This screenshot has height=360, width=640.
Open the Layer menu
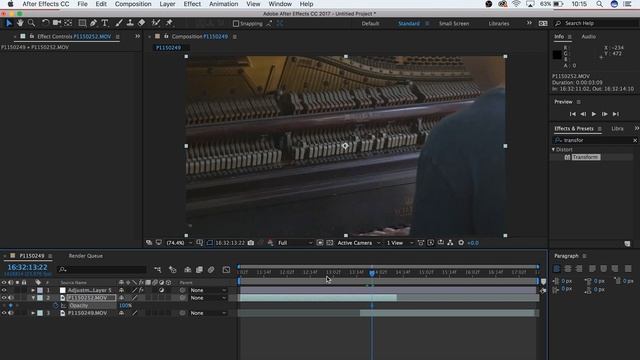click(x=167, y=4)
